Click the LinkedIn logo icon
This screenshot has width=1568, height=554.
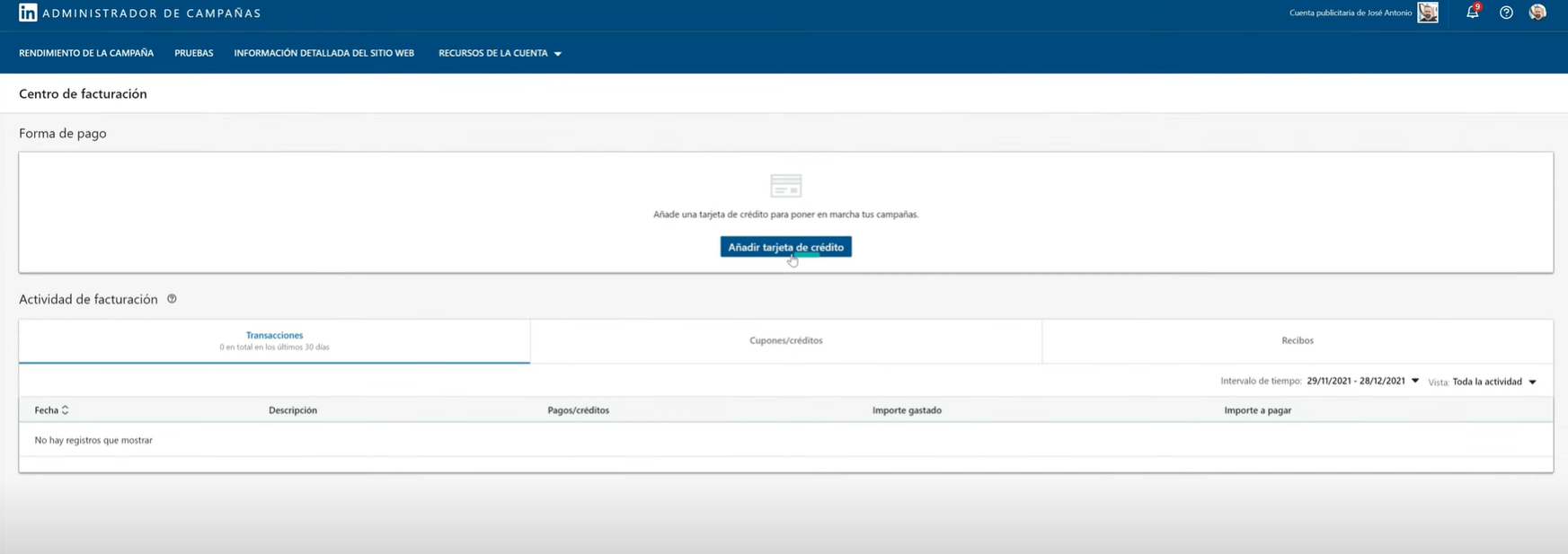[x=28, y=13]
